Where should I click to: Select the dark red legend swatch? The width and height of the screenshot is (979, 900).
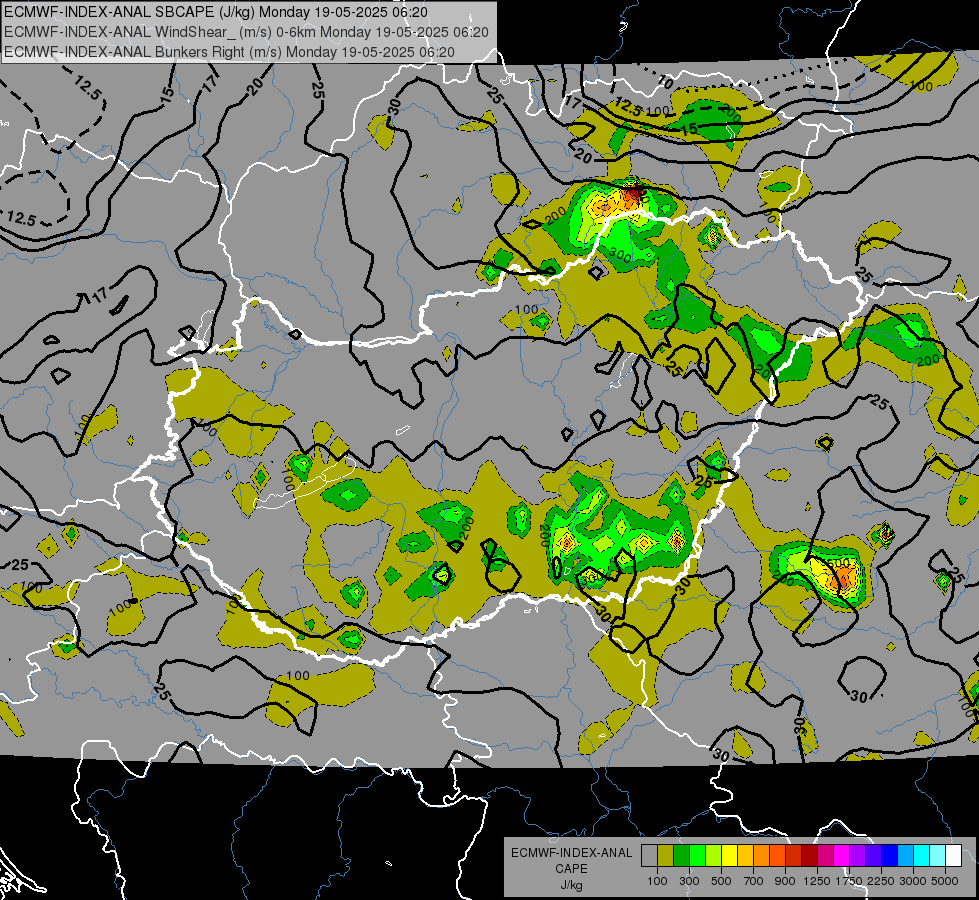pyautogui.click(x=810, y=856)
